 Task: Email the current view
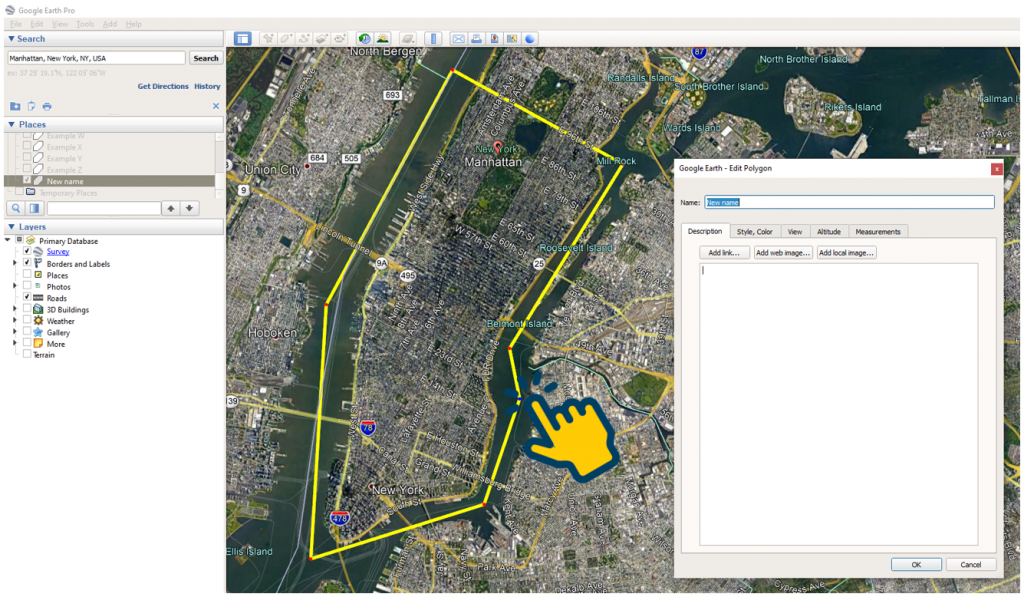458,38
